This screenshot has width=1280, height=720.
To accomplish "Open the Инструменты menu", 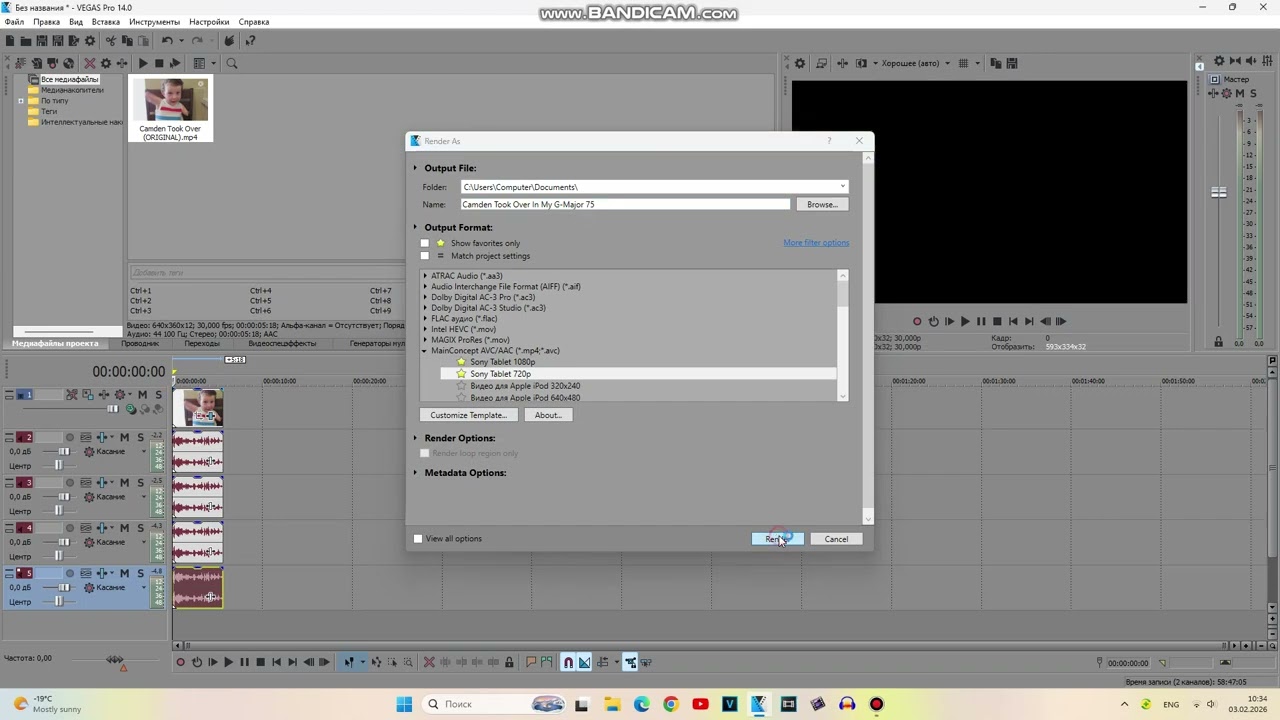I will tap(154, 22).
